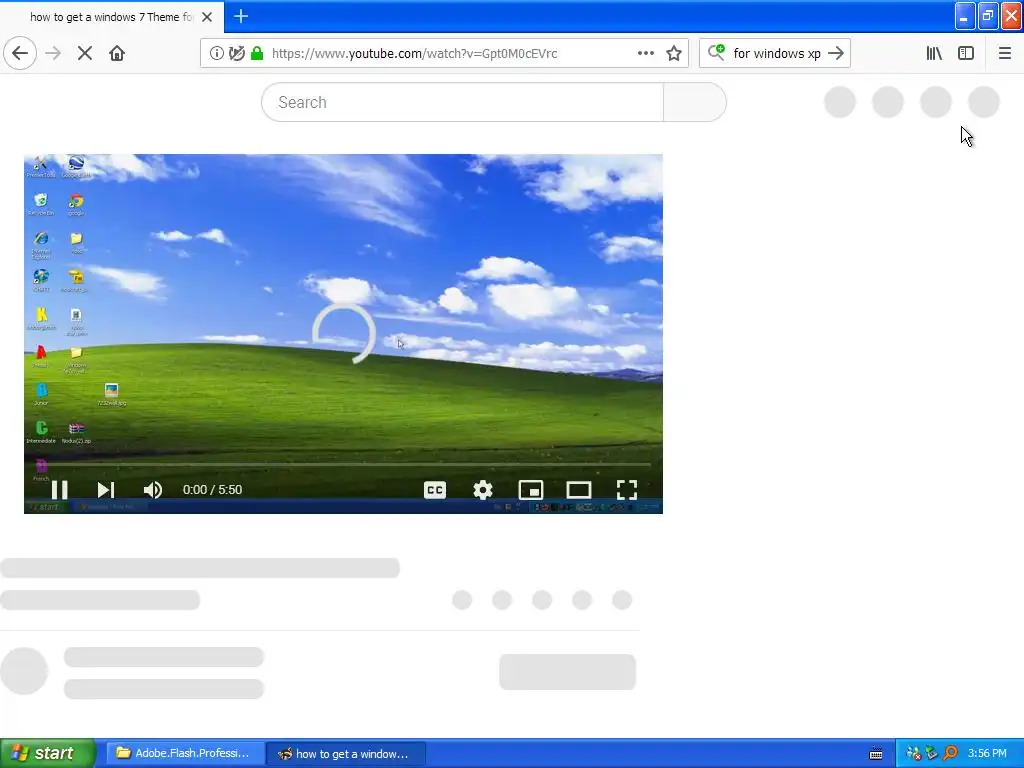The height and width of the screenshot is (768, 1024).
Task: Pause the video
Action: [59, 490]
